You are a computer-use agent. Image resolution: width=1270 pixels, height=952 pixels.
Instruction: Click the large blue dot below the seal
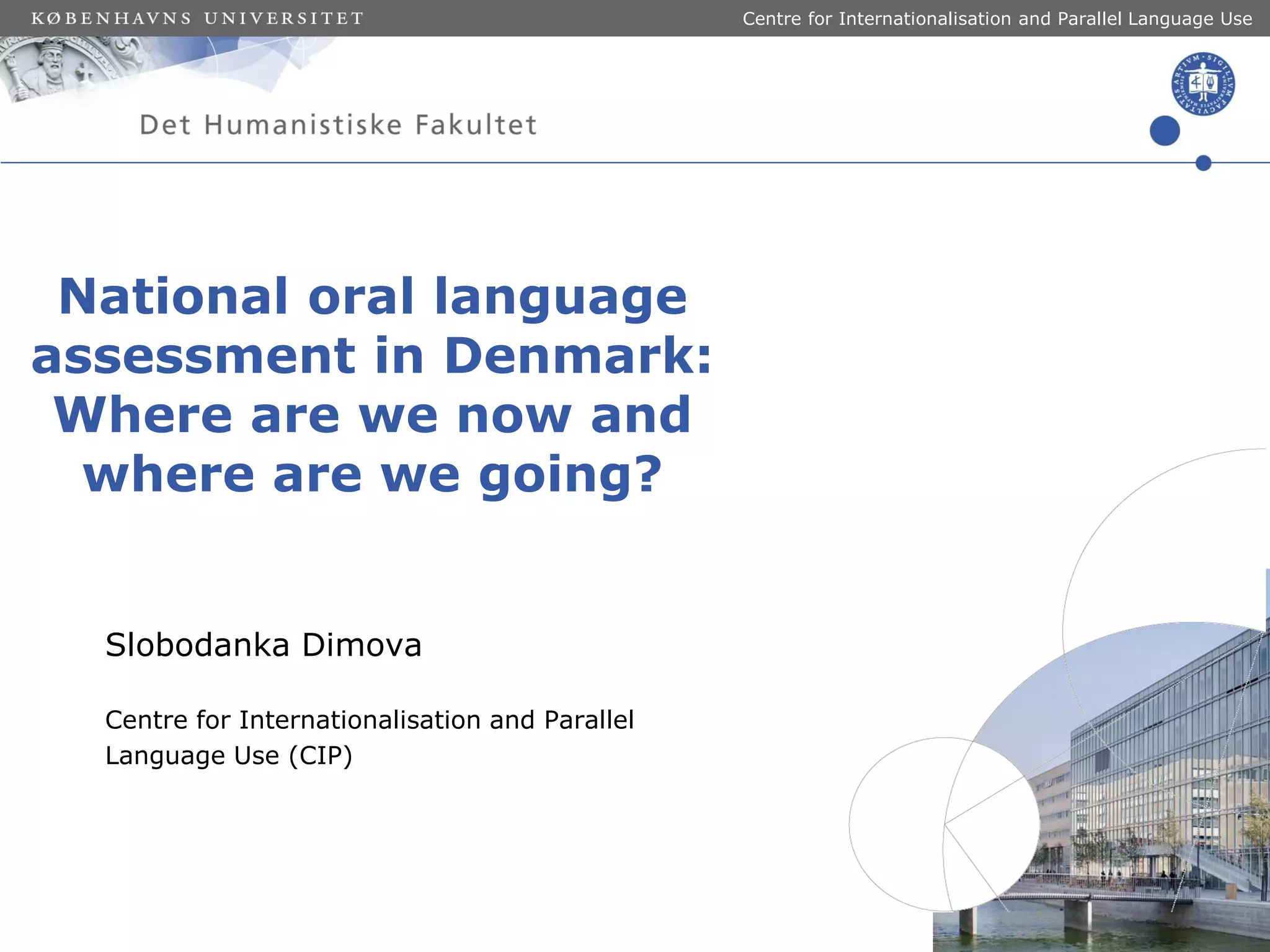[x=1164, y=131]
